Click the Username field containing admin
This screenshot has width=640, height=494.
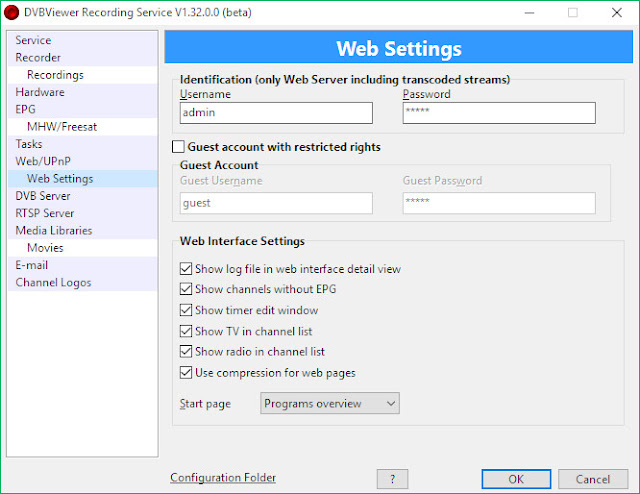coord(276,113)
